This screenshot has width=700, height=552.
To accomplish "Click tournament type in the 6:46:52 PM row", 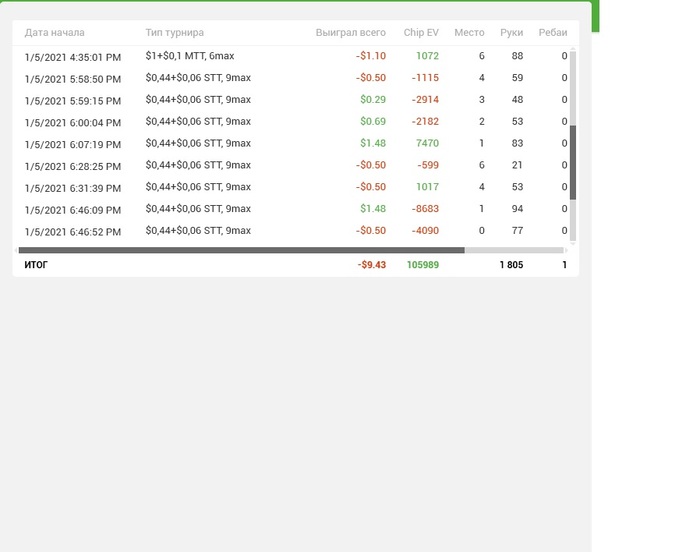I will tap(198, 231).
